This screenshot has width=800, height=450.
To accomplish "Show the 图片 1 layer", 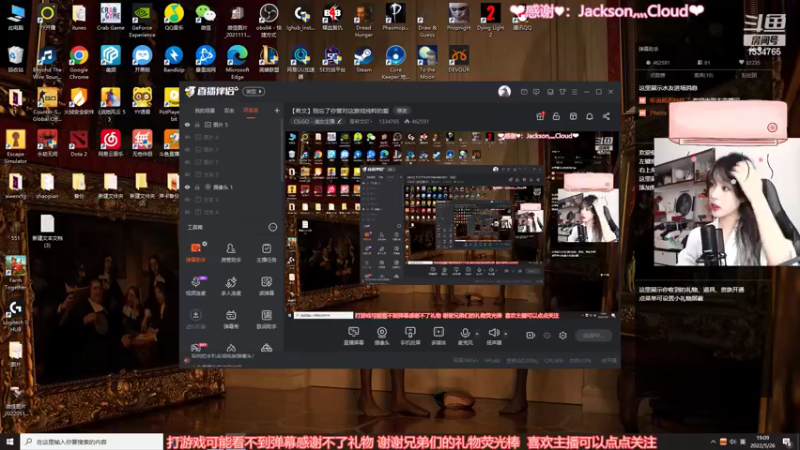I will click(x=188, y=149).
